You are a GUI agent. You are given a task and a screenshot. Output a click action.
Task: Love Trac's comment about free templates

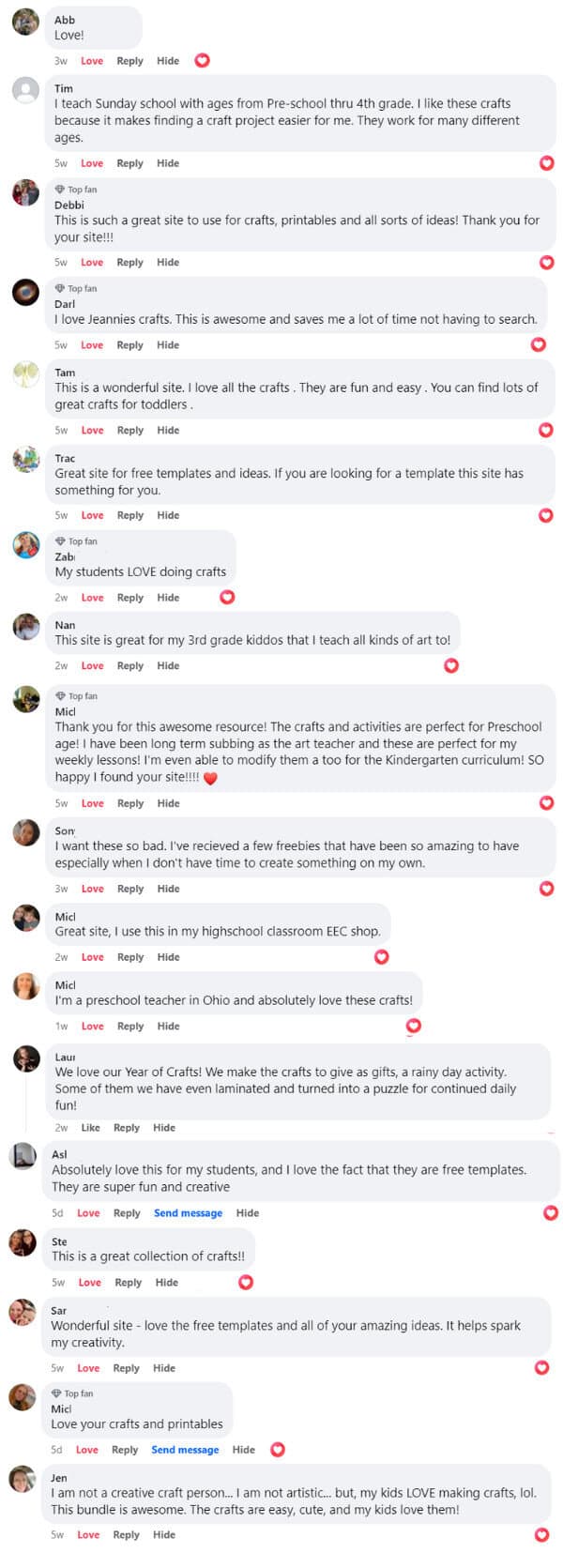click(92, 515)
